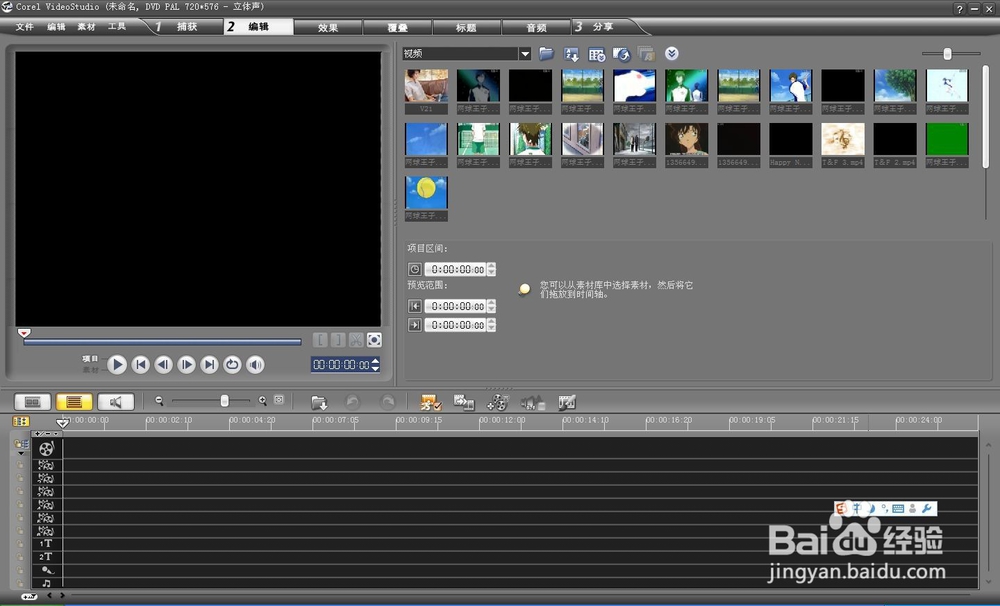This screenshot has height=606, width=1000.
Task: Adjust the timeline zoom slider handle
Action: click(224, 401)
